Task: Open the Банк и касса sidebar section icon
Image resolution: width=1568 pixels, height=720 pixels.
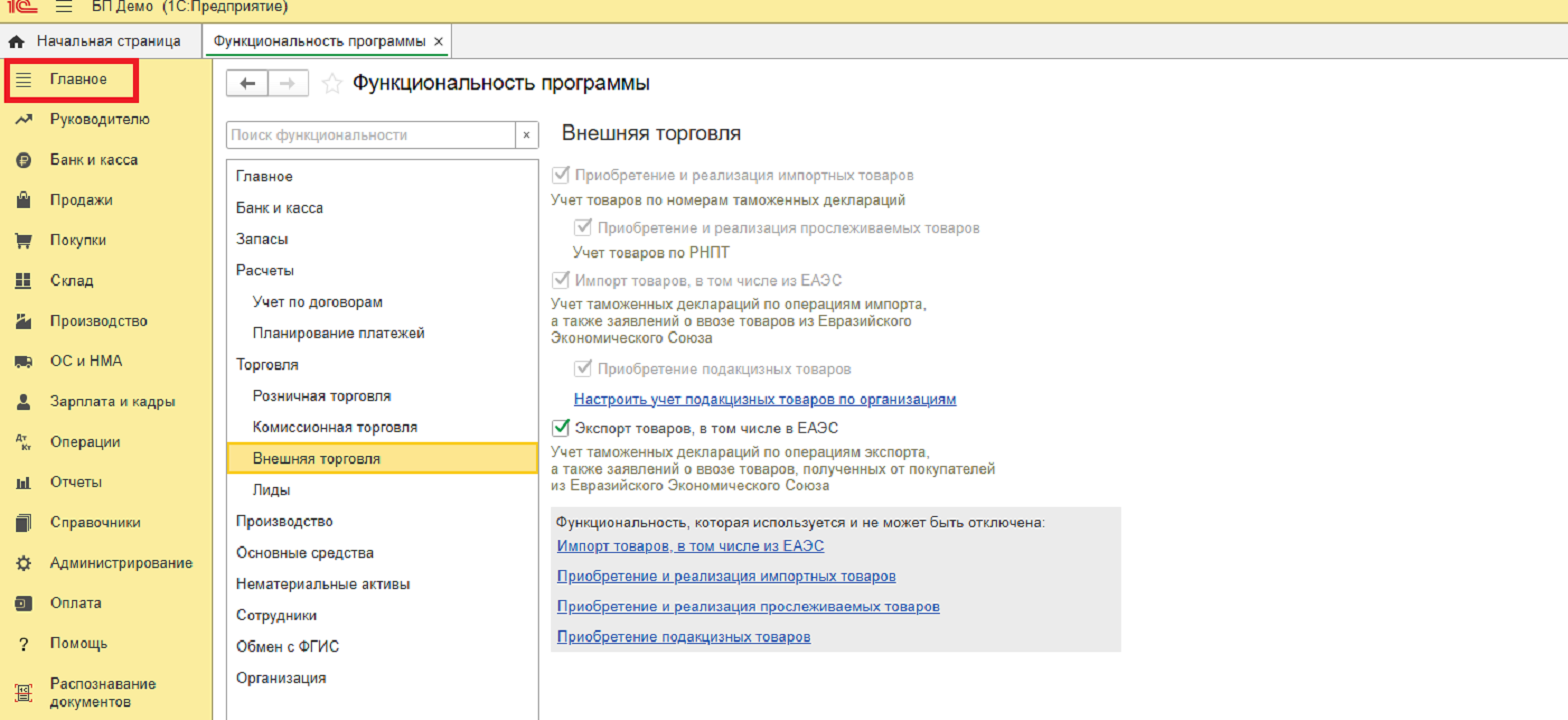Action: click(24, 160)
